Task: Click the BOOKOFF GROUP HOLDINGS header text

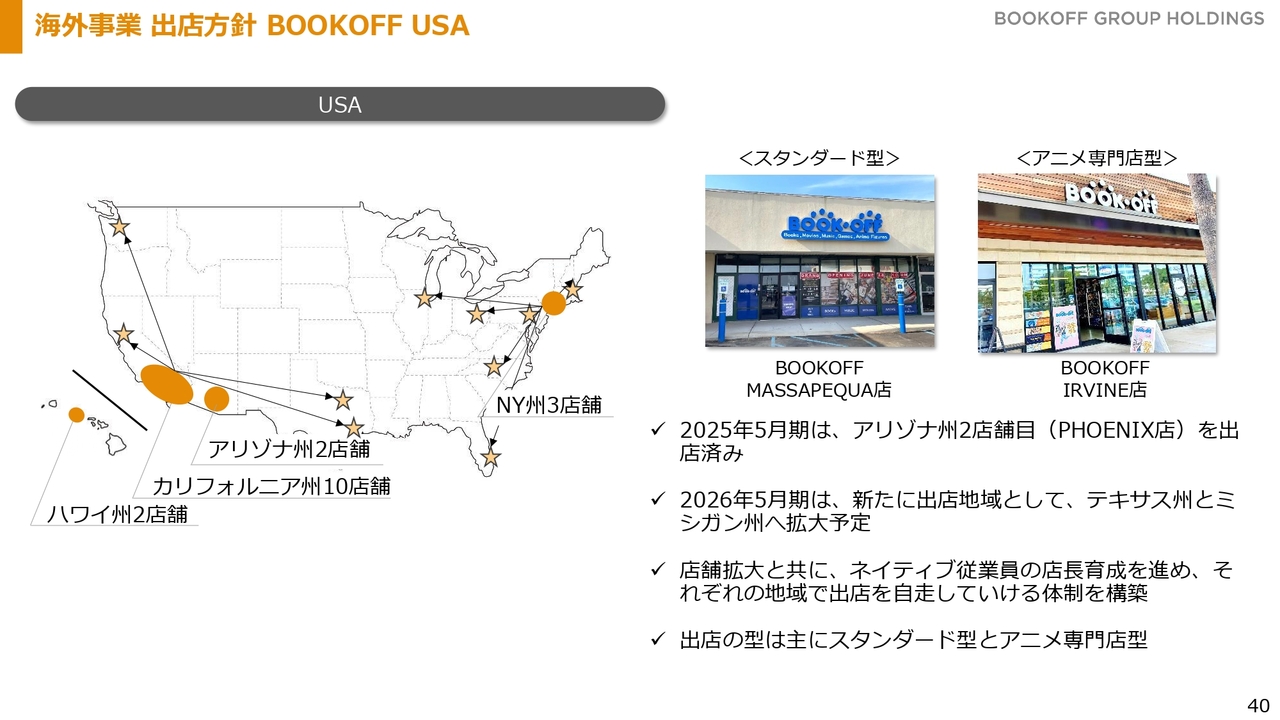Action: pyautogui.click(x=1129, y=19)
